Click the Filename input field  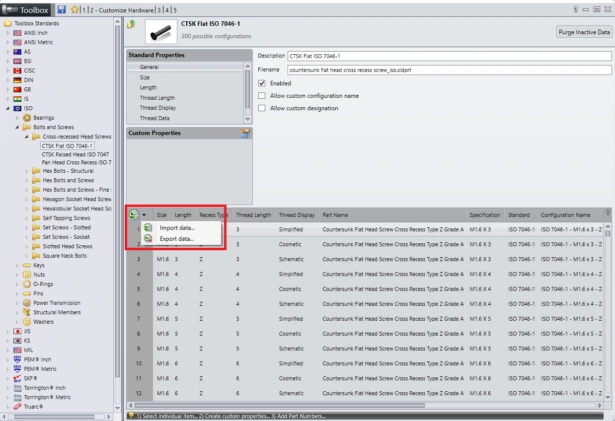point(449,70)
